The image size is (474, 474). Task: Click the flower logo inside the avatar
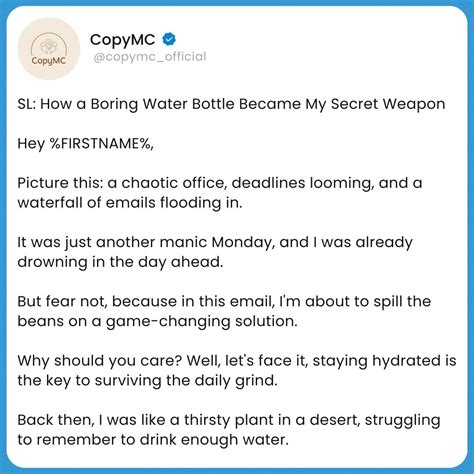49,46
